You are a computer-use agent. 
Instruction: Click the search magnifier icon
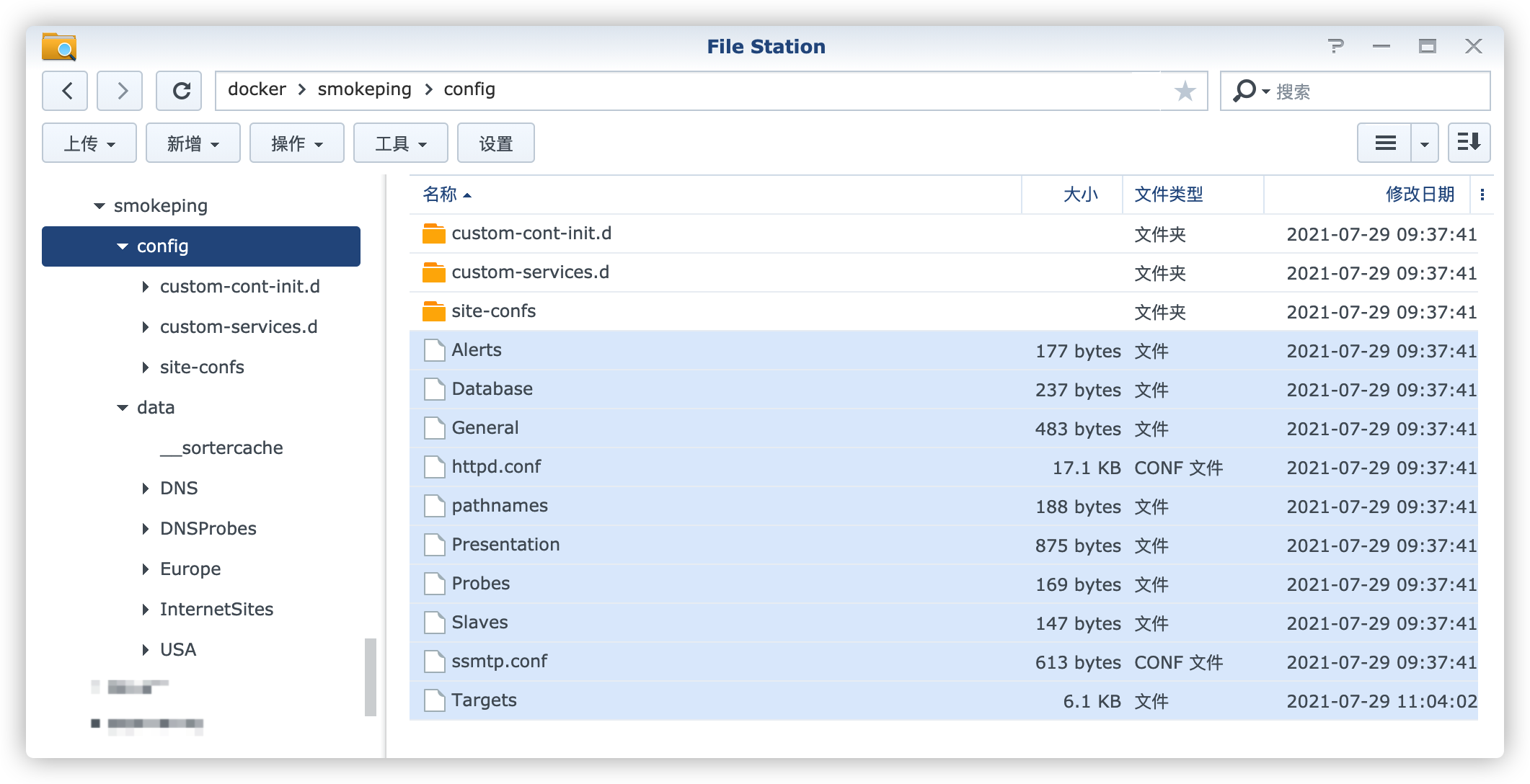click(1243, 91)
